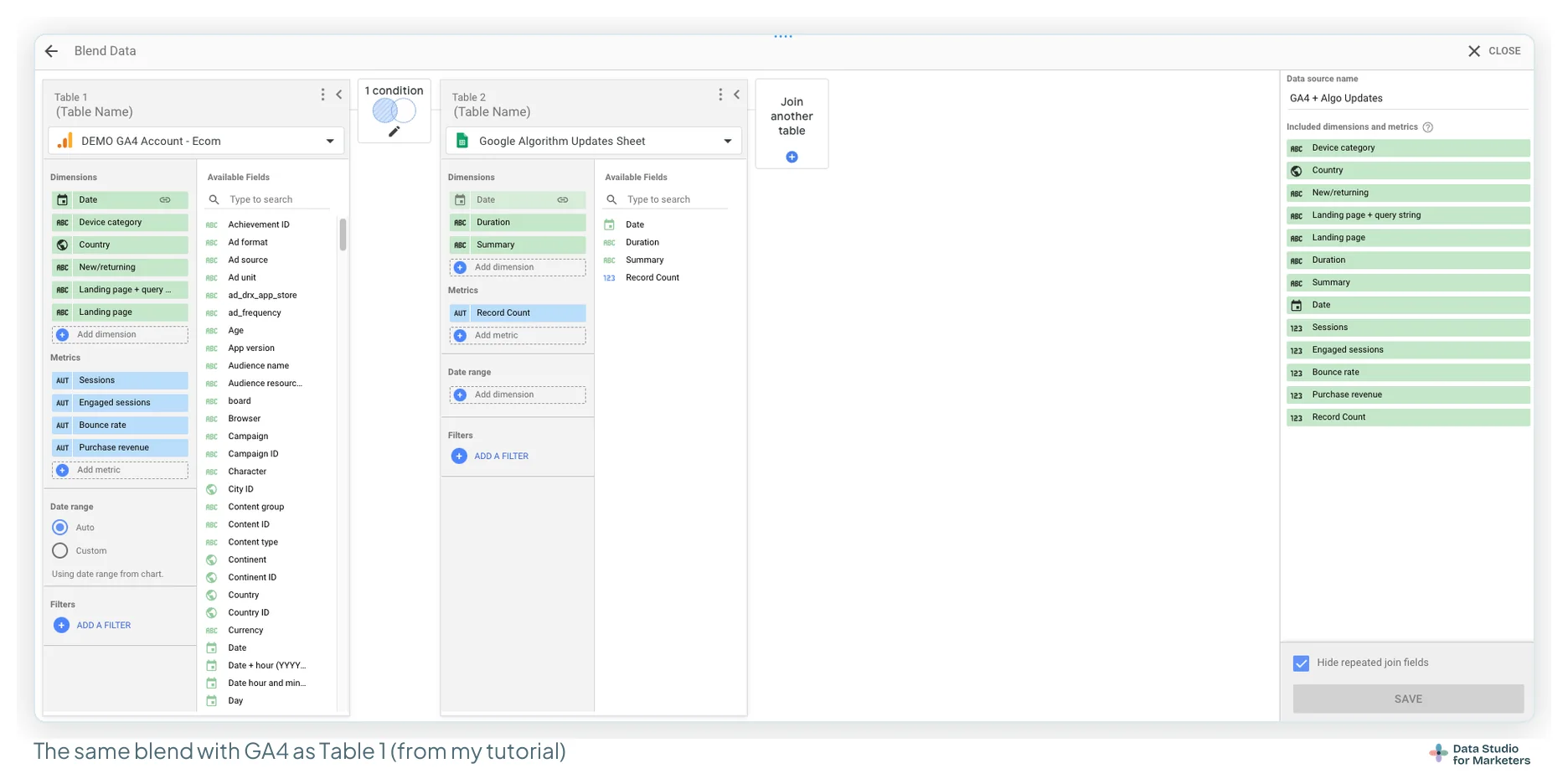Click Purchase revenue metric chip in Table 1

click(x=120, y=448)
